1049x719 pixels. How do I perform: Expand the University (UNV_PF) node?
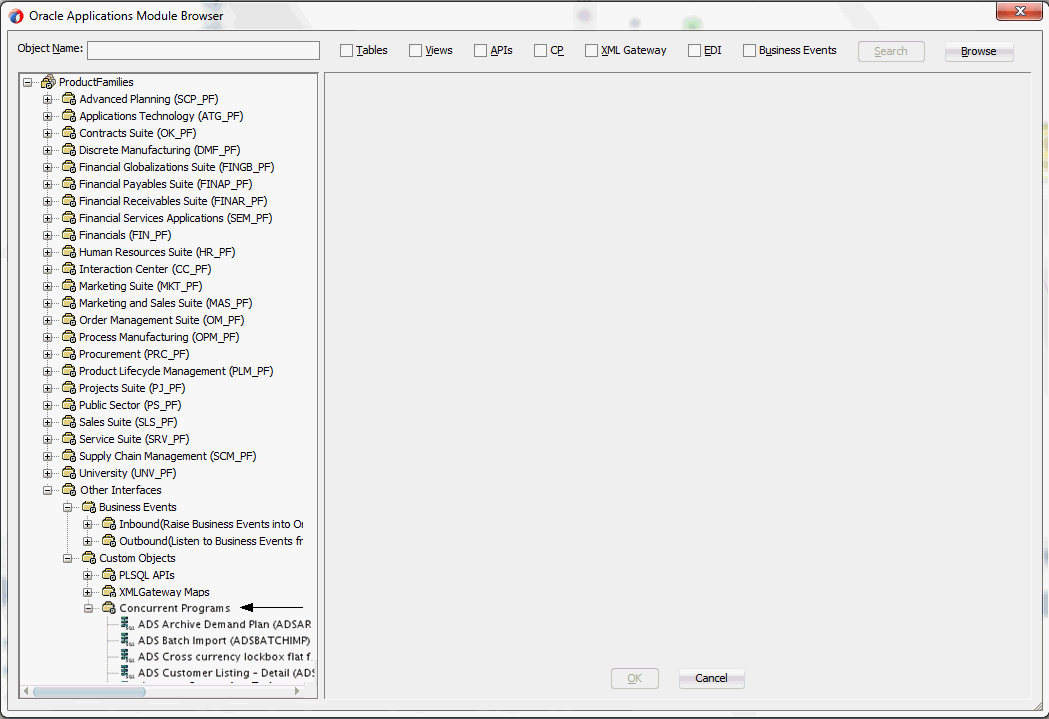coord(47,474)
